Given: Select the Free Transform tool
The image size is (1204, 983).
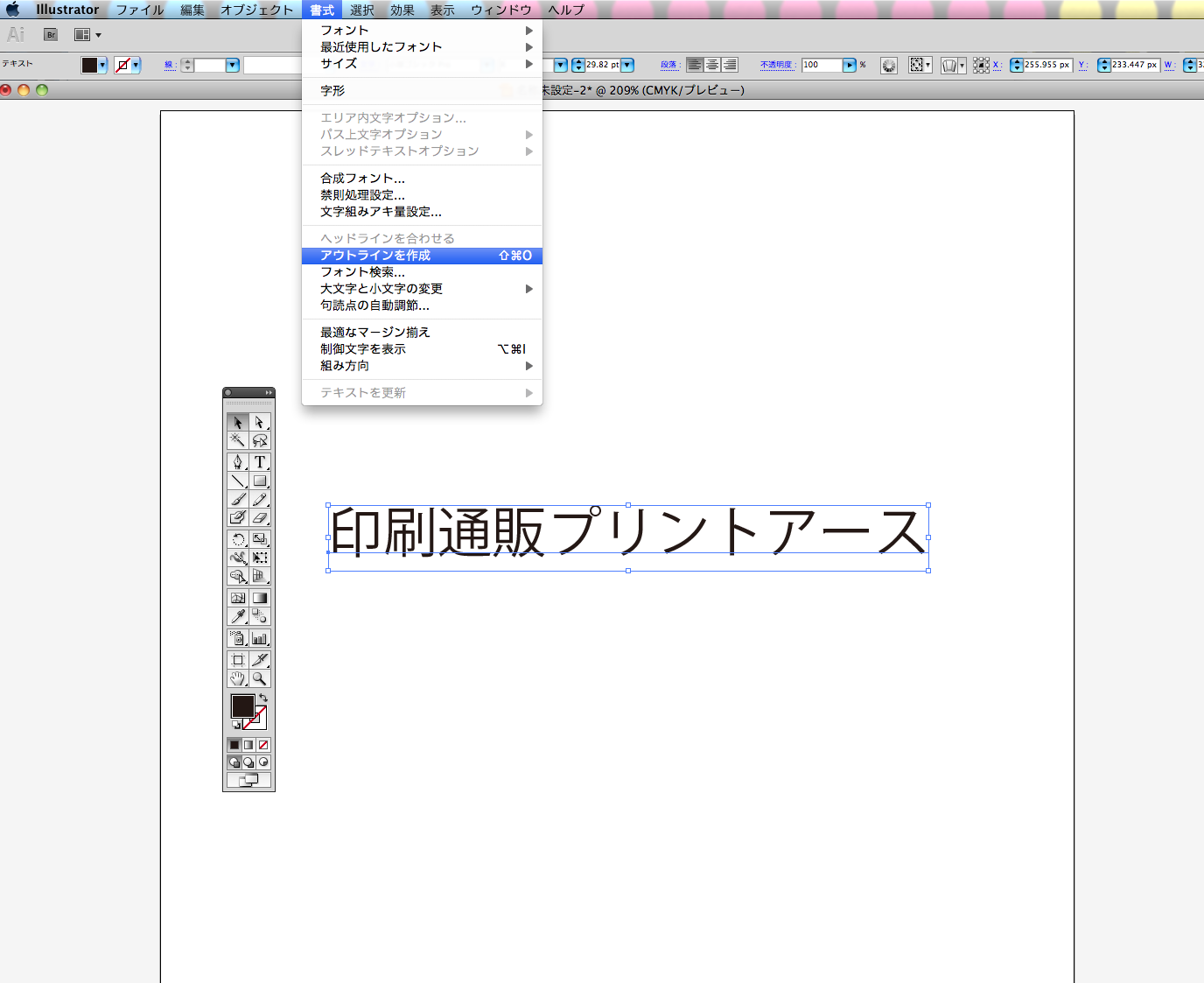Looking at the screenshot, I should tap(260, 558).
